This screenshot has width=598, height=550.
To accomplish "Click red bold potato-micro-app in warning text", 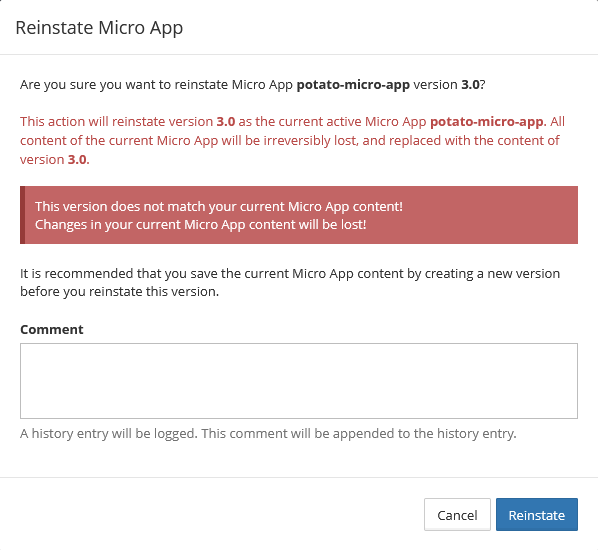I will click(487, 122).
